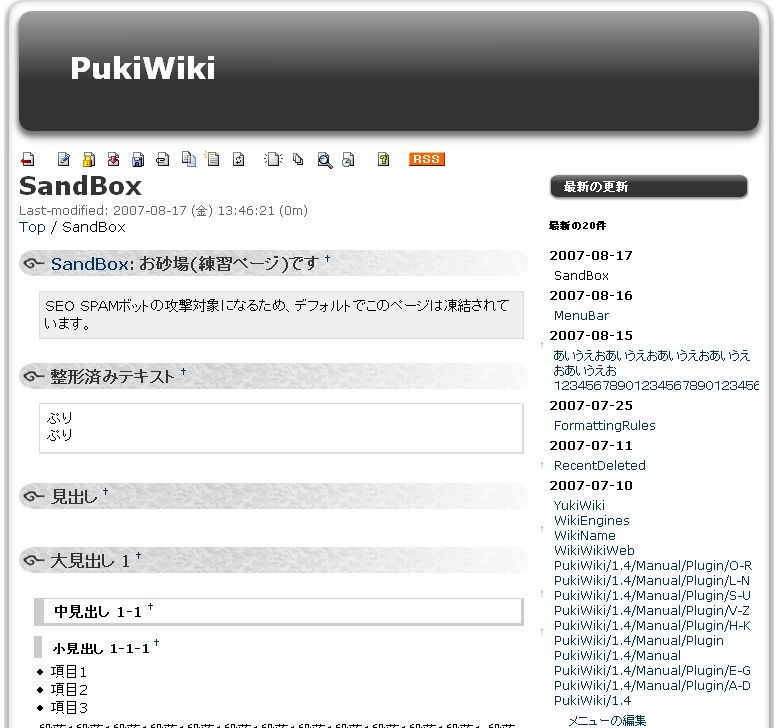The height and width of the screenshot is (728, 776).
Task: Click the orange RSS button
Action: 426,160
